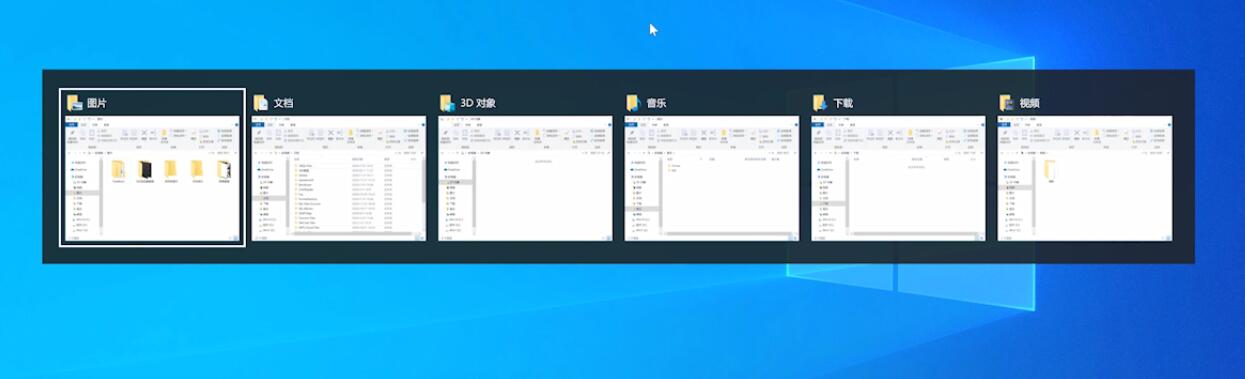Select the 下载 window preview

(898, 178)
